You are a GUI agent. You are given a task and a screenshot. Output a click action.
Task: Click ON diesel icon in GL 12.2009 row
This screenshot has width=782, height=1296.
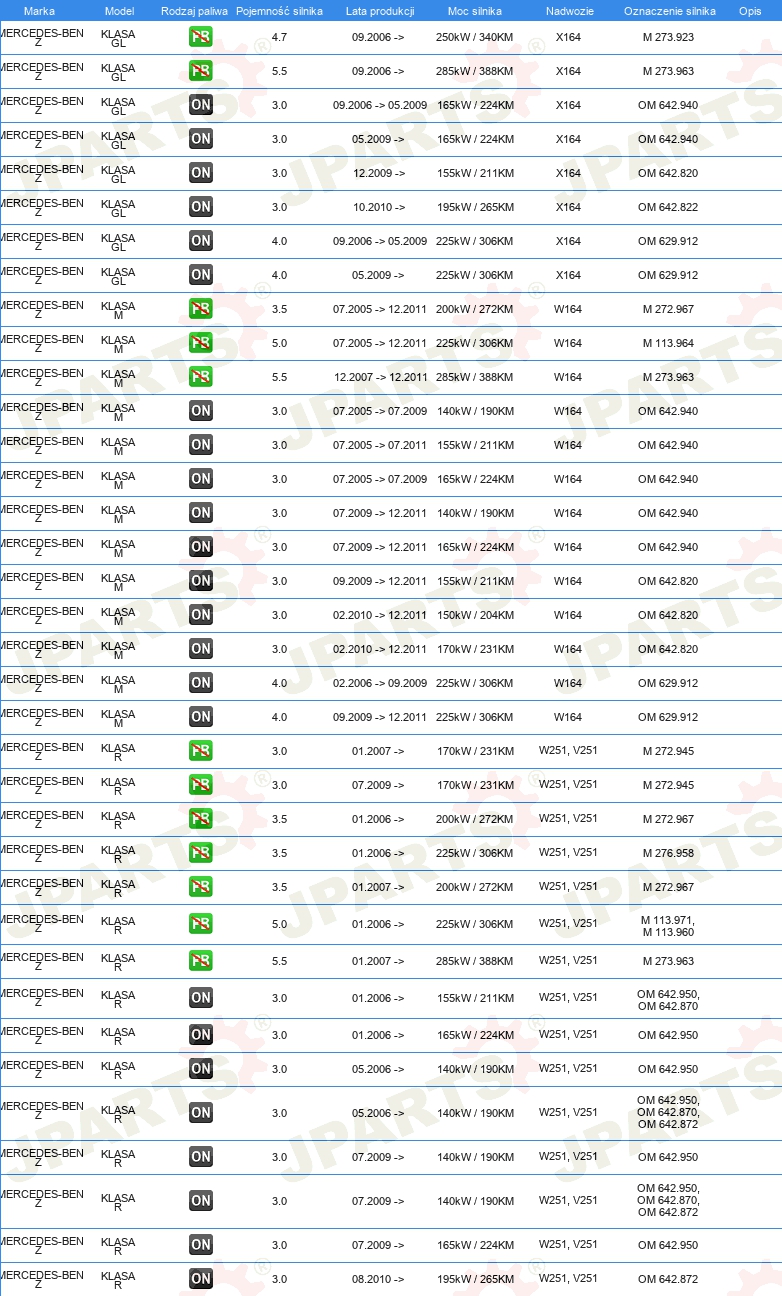click(x=201, y=173)
